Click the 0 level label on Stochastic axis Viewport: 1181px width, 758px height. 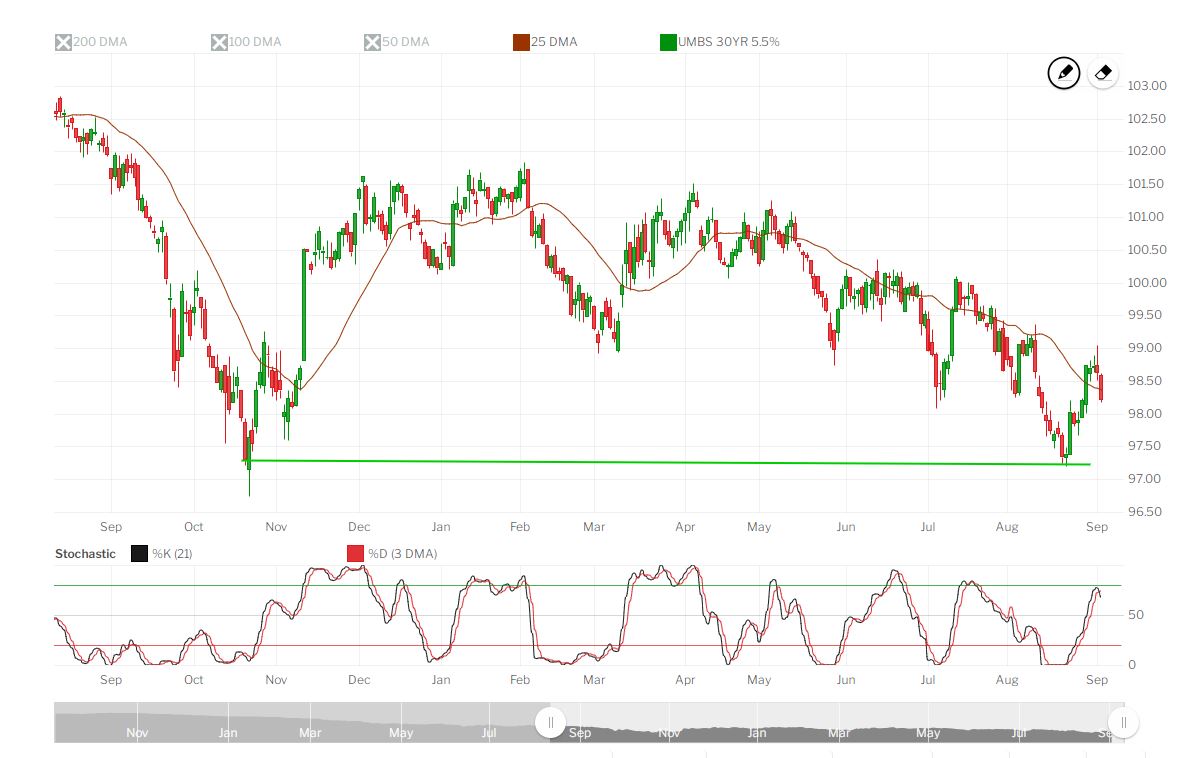coord(1132,665)
